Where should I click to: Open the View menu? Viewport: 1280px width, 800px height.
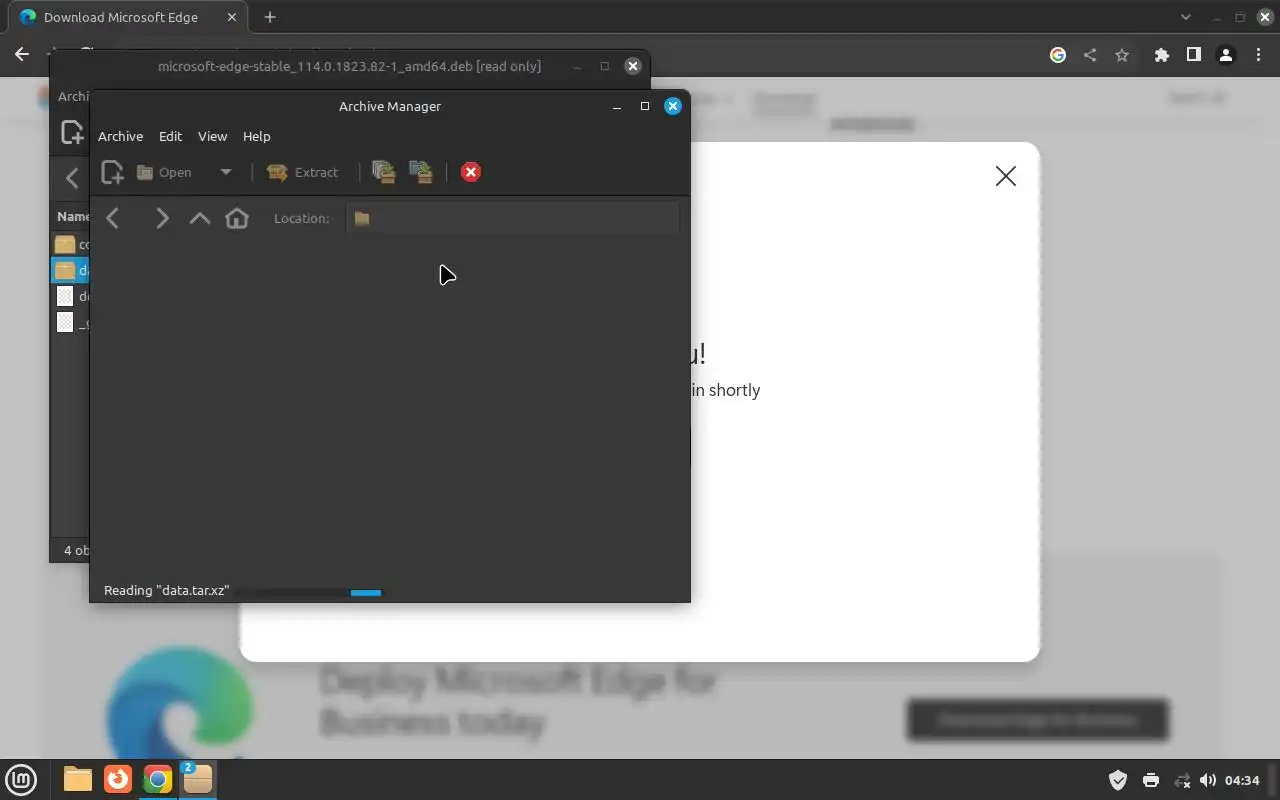[x=212, y=136]
